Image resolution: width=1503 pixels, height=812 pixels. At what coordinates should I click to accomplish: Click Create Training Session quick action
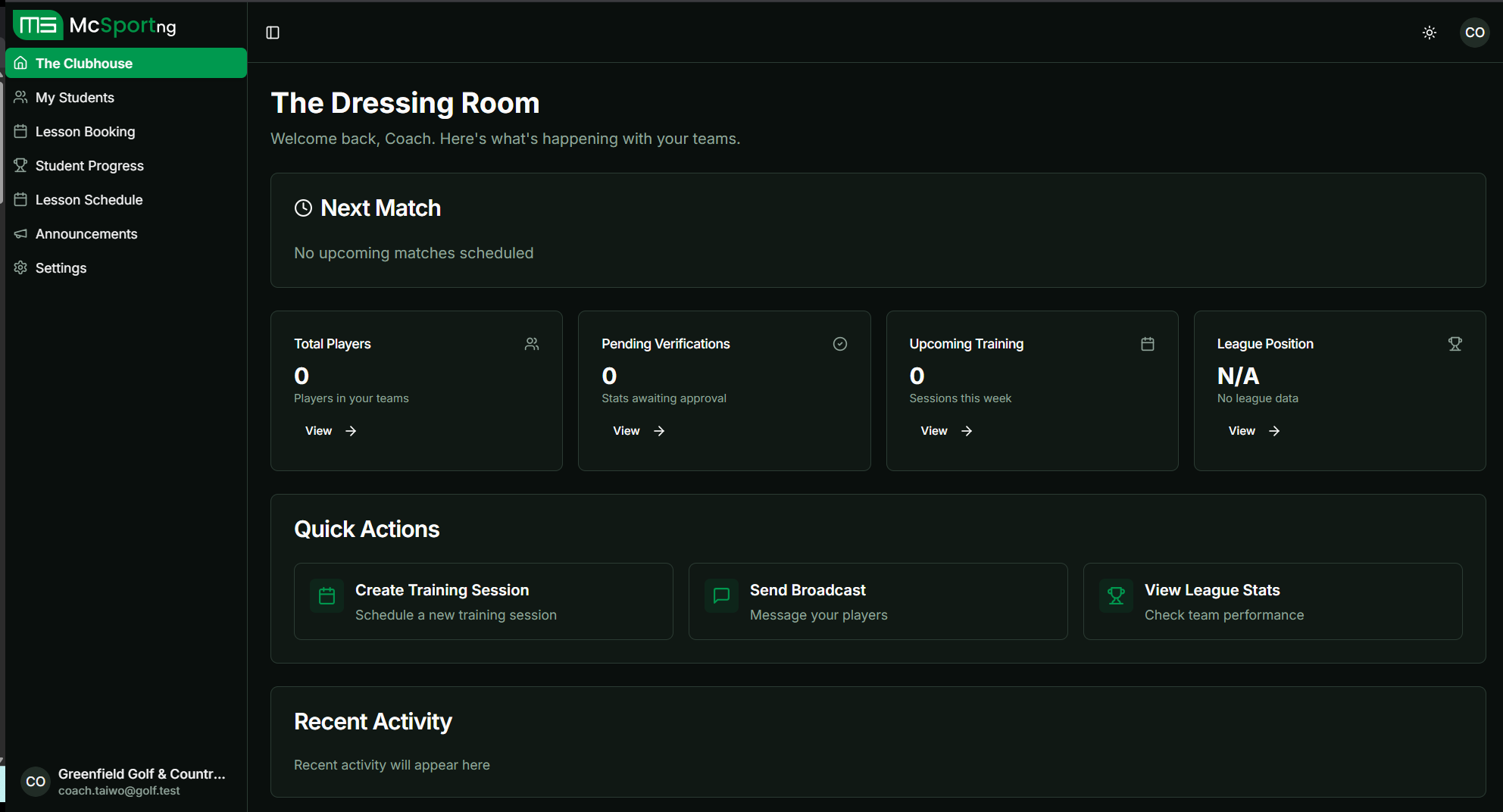click(x=483, y=601)
